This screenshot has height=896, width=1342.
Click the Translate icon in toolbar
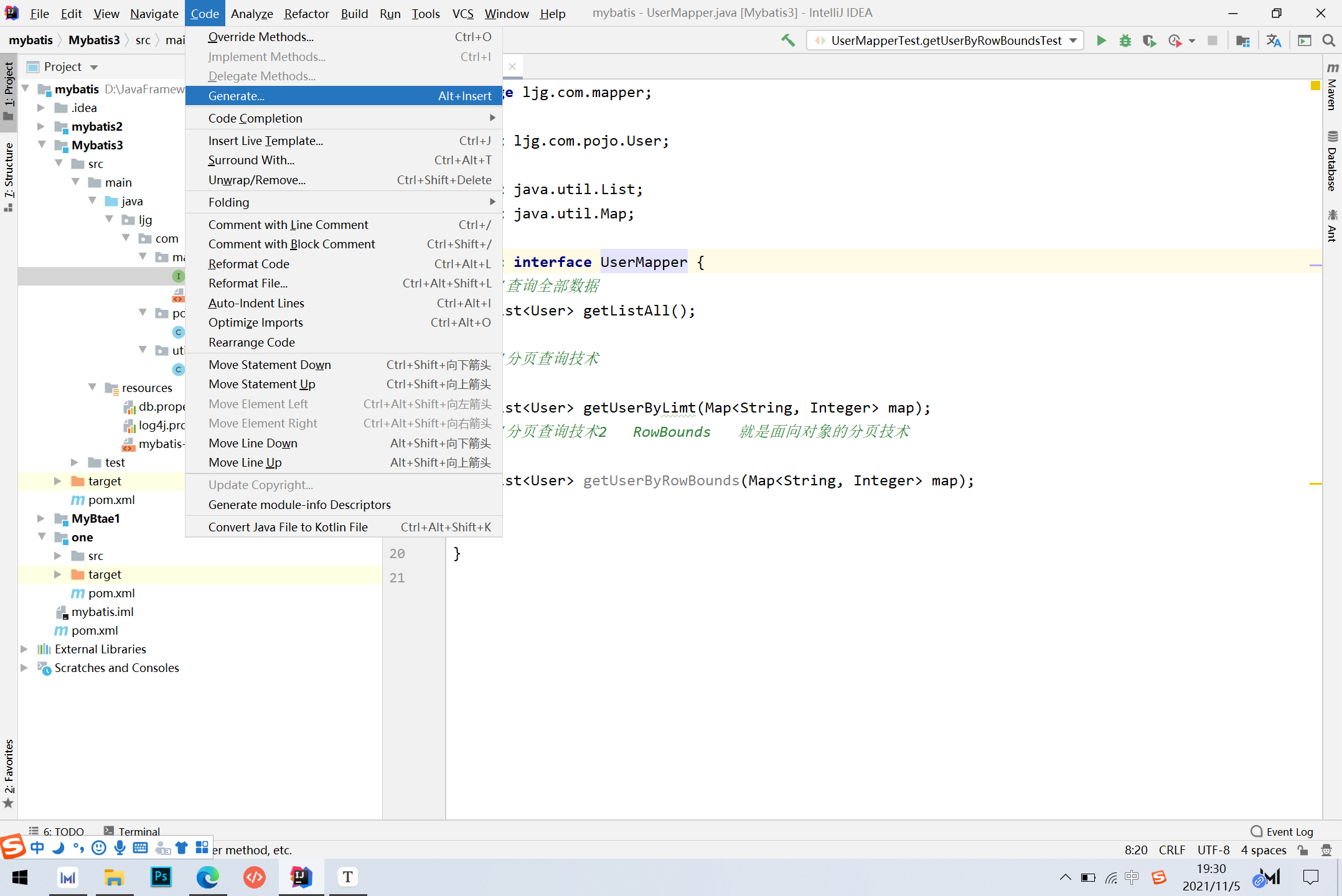pos(1274,40)
